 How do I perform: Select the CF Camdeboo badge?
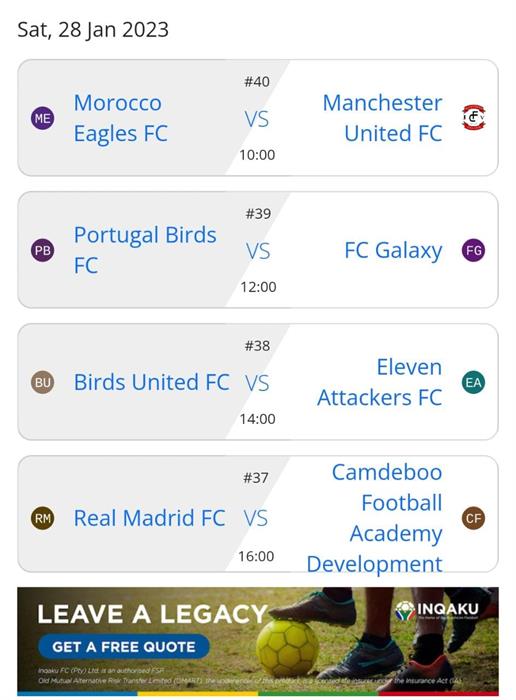[x=474, y=518]
